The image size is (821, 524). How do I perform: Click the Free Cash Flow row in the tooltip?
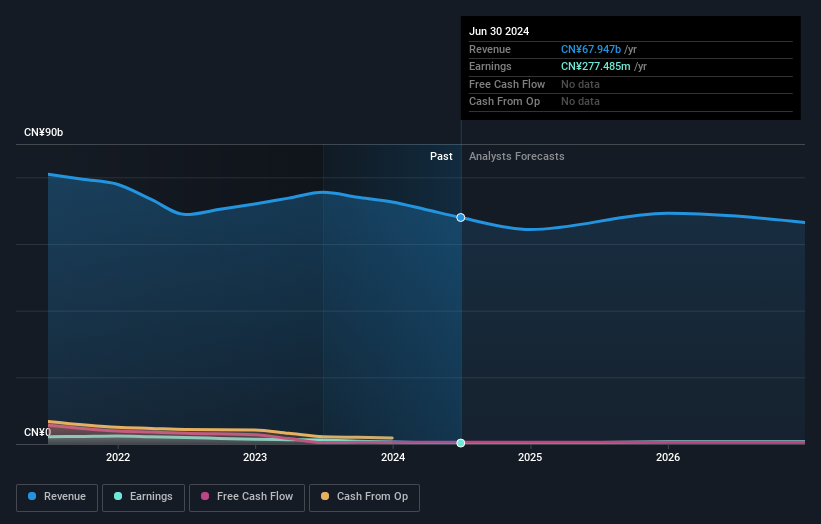coord(630,84)
